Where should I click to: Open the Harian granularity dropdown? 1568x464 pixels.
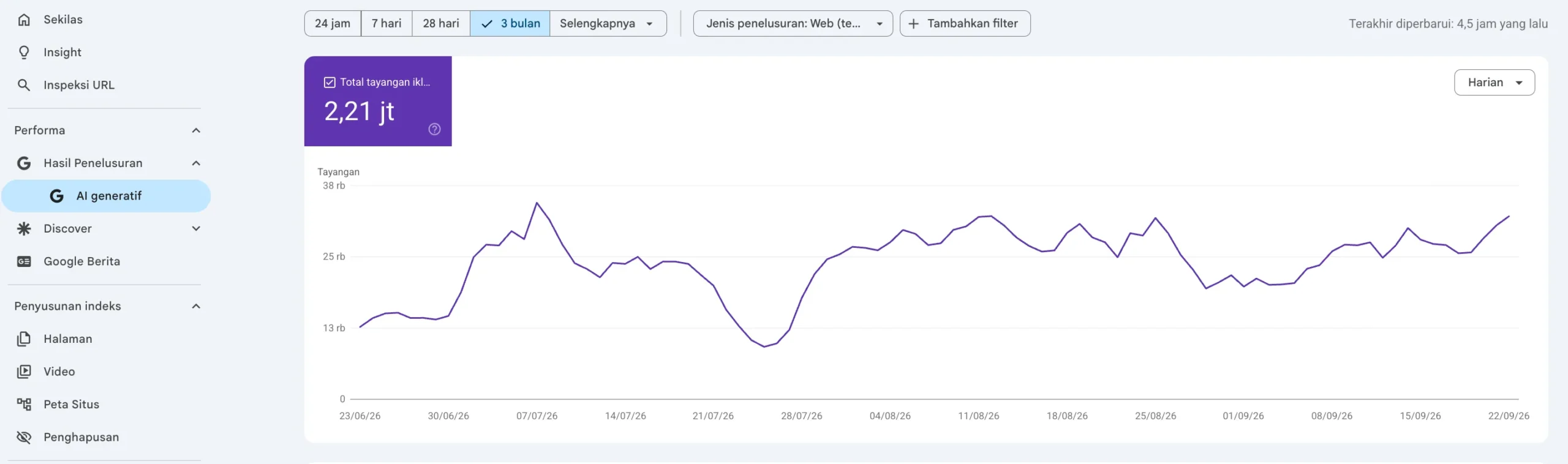click(1494, 83)
